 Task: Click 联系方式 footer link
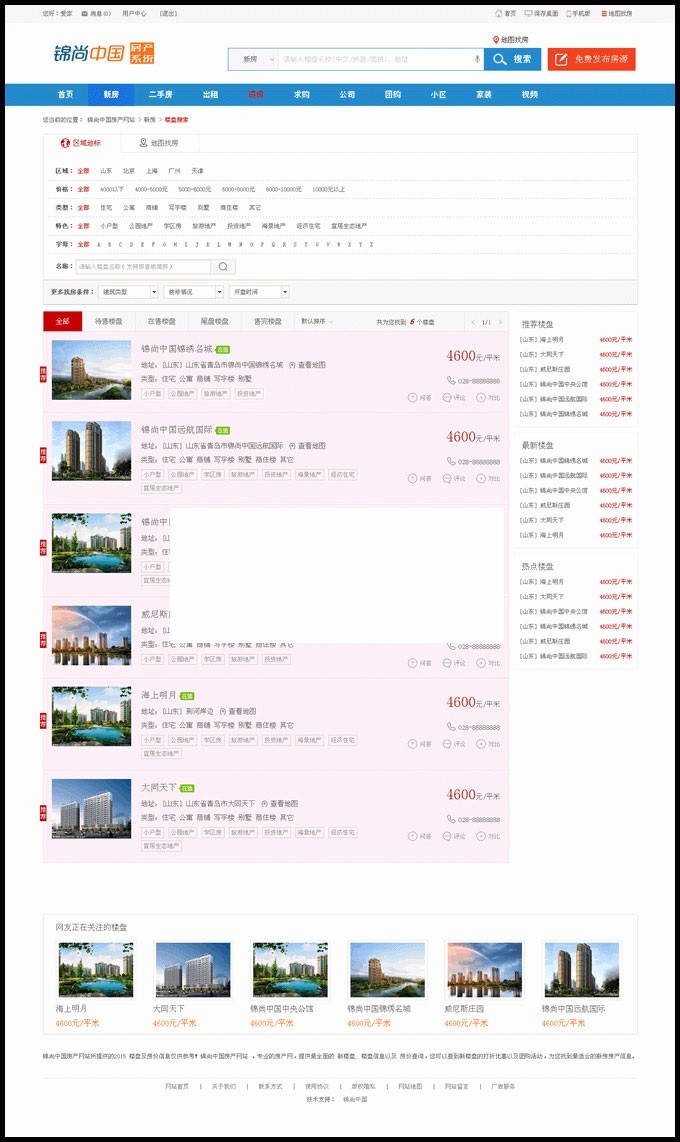(270, 1086)
